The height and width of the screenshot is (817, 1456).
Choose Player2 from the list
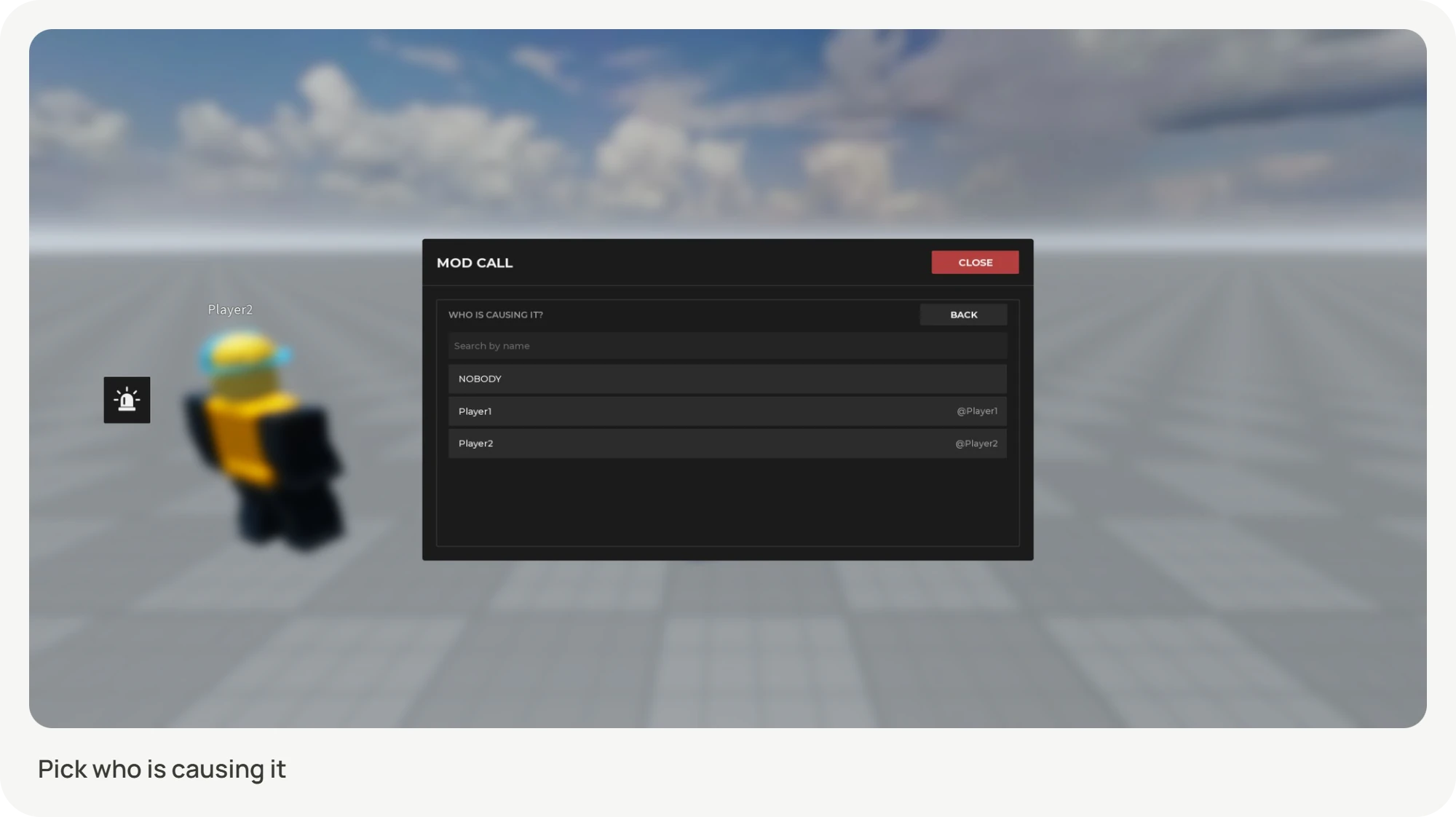coord(727,443)
